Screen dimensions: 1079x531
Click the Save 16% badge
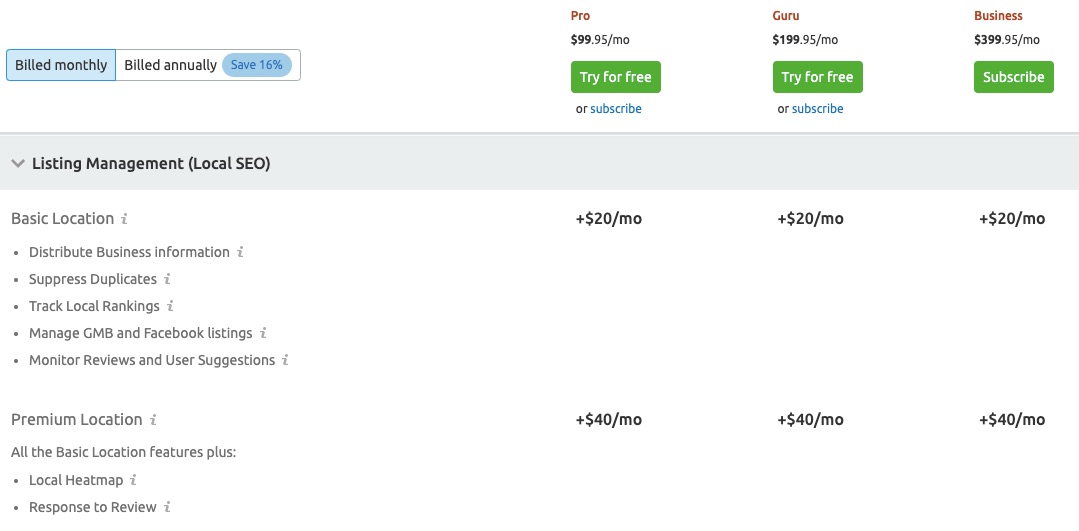pos(257,65)
